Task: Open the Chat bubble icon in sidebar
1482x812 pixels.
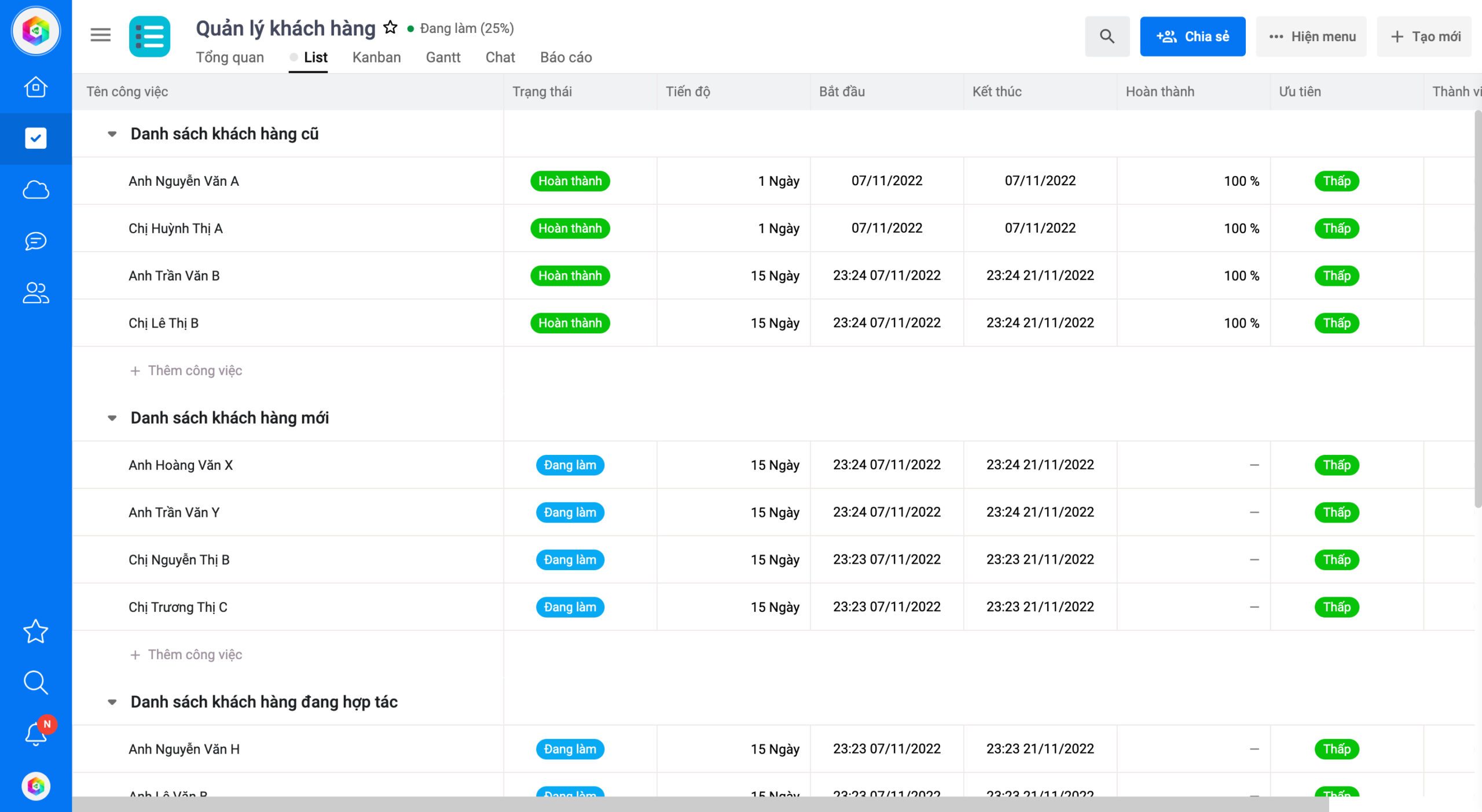Action: pos(36,241)
